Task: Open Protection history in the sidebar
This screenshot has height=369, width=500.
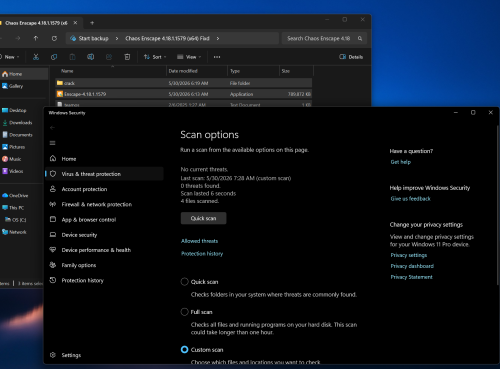Action: (104, 280)
